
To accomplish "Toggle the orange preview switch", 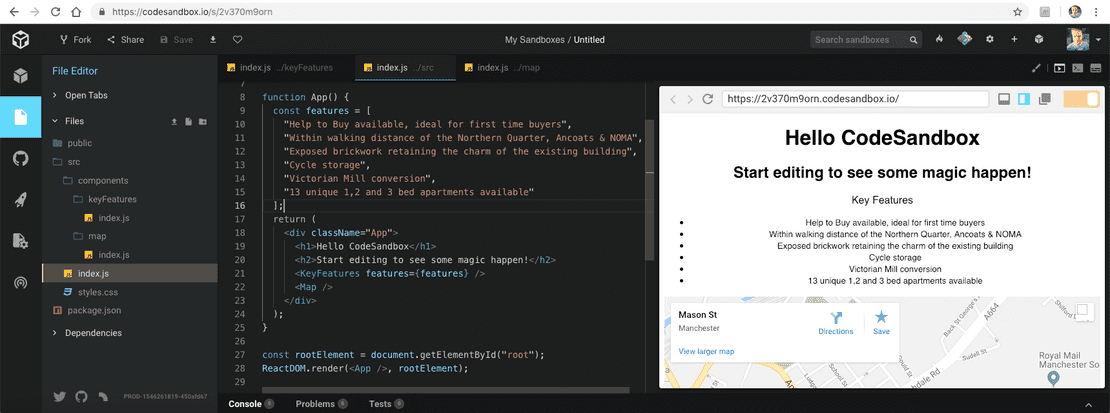I will [x=1081, y=99].
